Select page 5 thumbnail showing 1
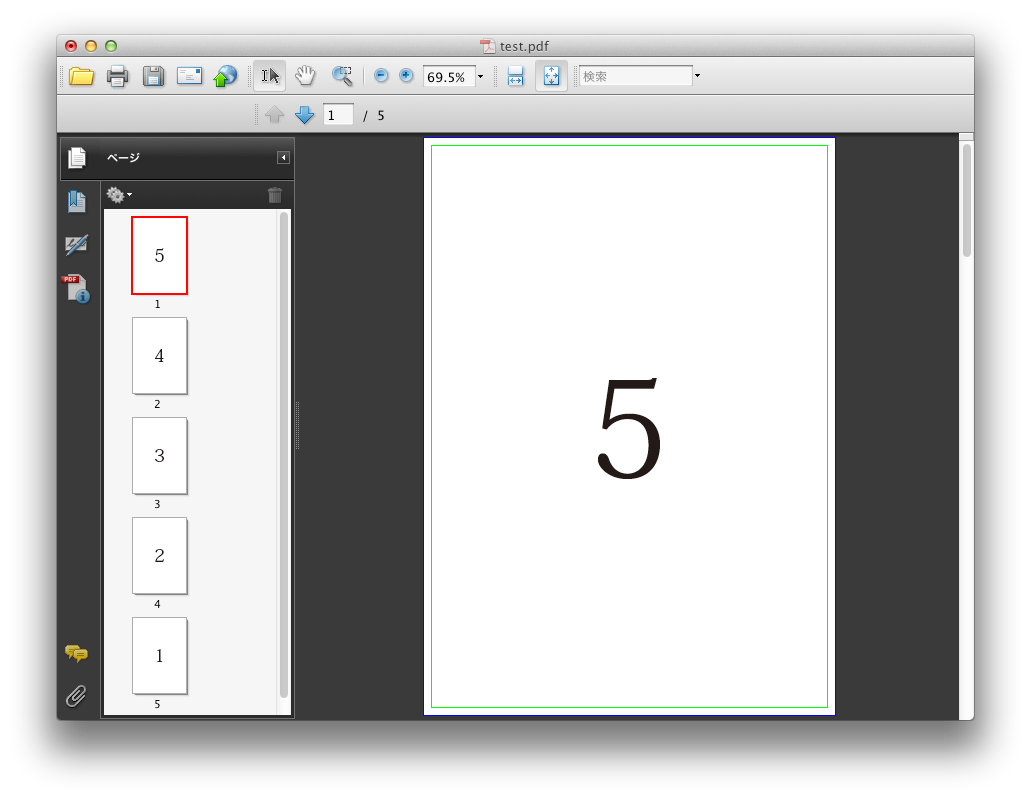 (159, 656)
